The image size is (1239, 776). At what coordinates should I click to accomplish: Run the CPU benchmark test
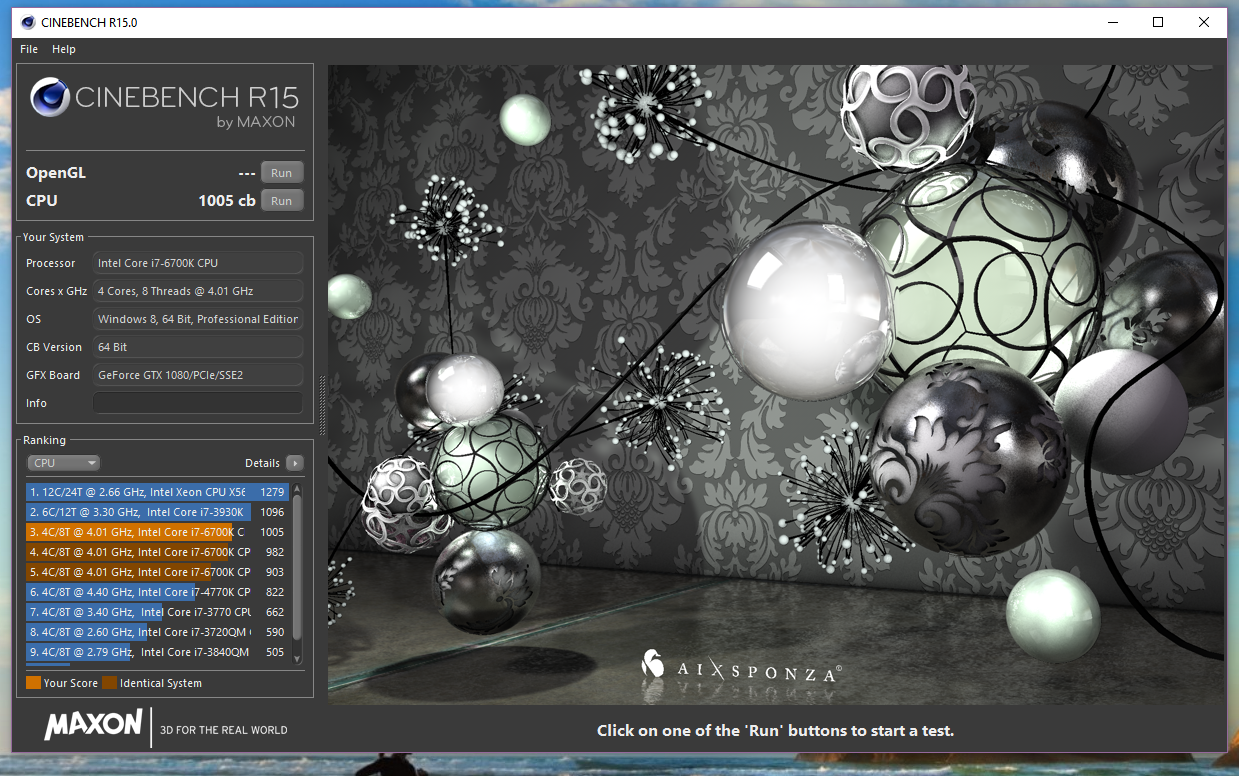click(x=282, y=201)
